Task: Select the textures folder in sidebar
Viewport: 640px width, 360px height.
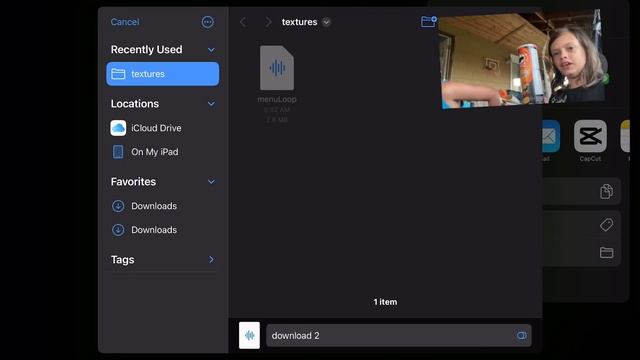Action: tap(162, 74)
